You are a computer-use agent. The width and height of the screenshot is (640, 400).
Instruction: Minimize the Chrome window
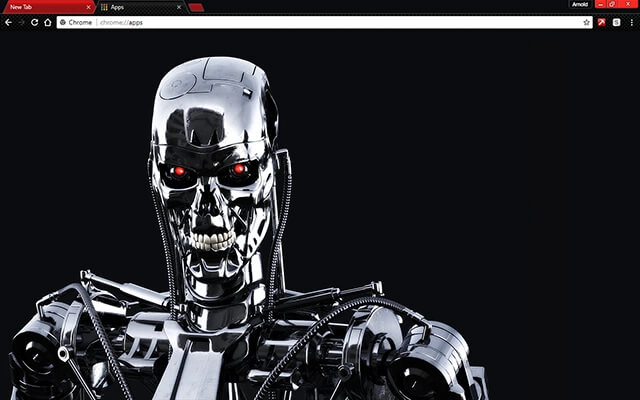click(x=600, y=4)
